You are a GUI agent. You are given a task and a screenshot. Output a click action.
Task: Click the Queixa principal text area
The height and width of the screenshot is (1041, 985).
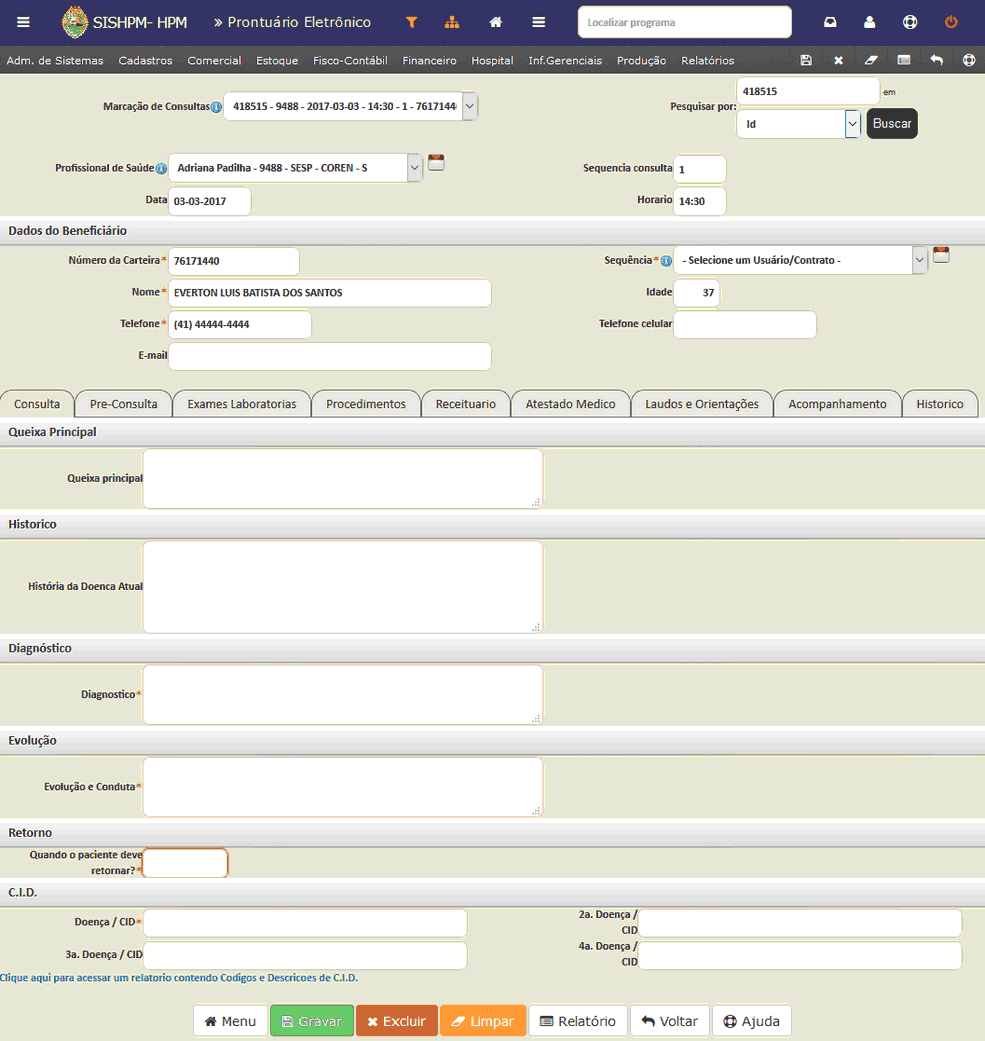[342, 479]
